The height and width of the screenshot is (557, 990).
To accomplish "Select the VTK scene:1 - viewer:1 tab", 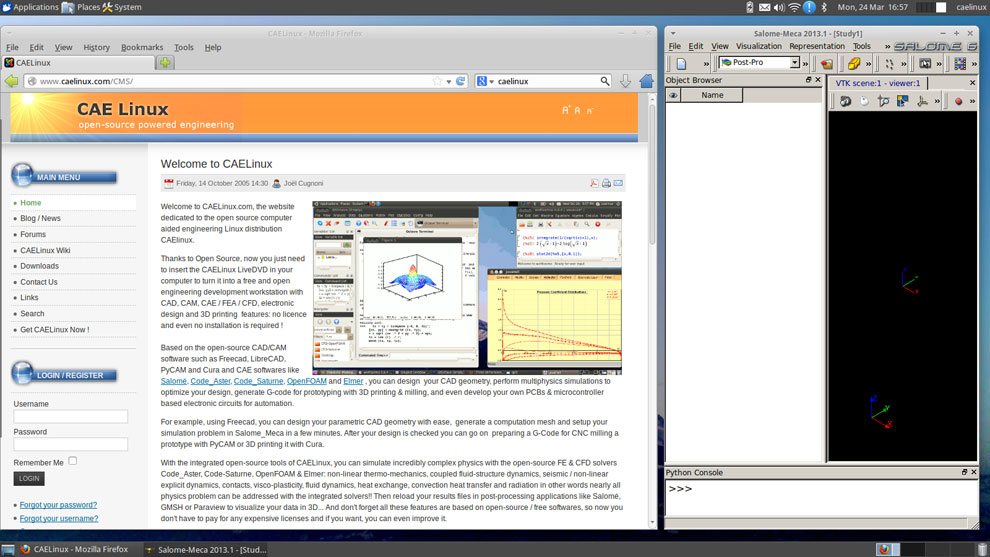I will pos(878,83).
